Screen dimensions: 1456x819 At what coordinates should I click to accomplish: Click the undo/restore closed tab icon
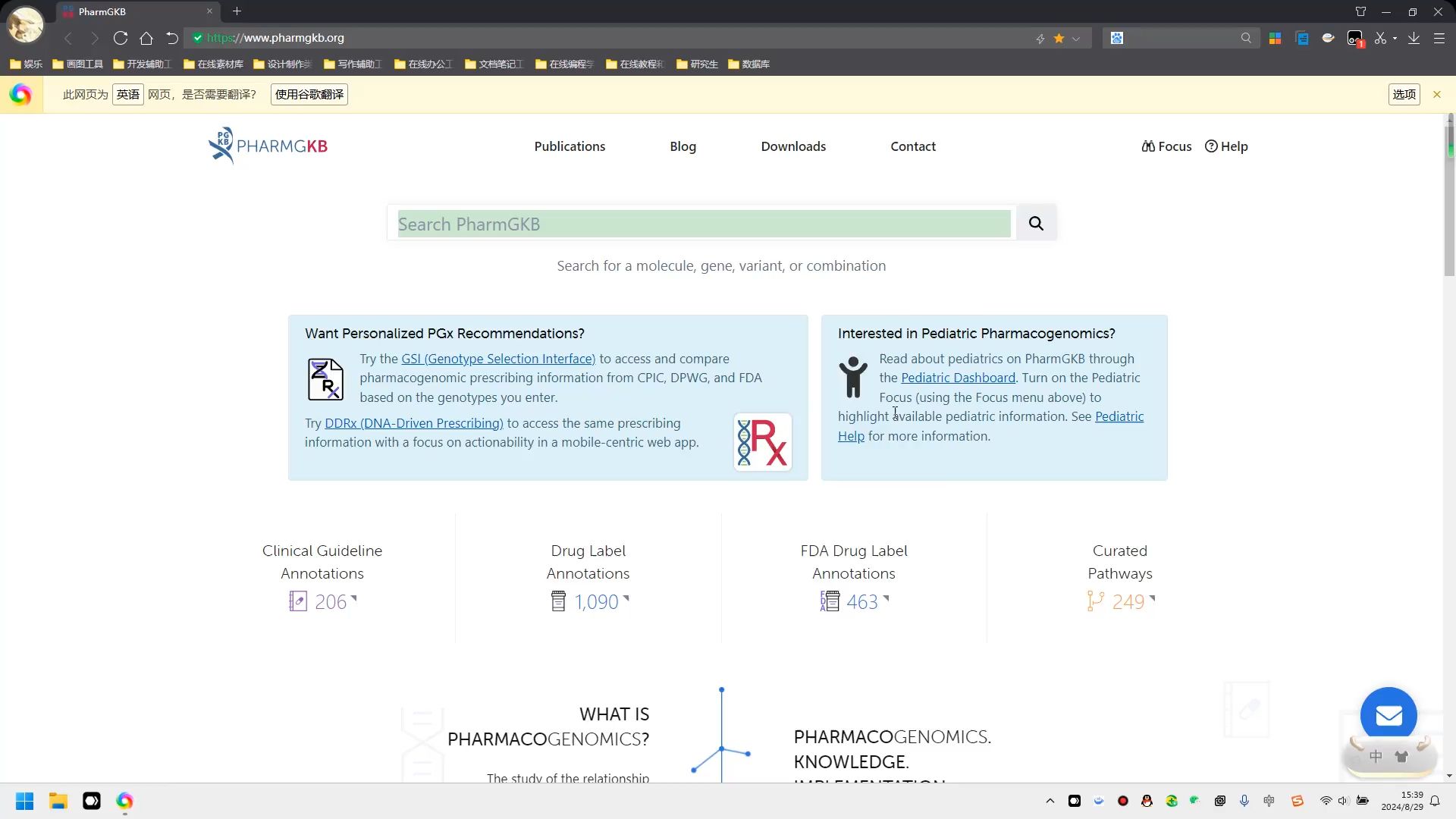coord(172,38)
